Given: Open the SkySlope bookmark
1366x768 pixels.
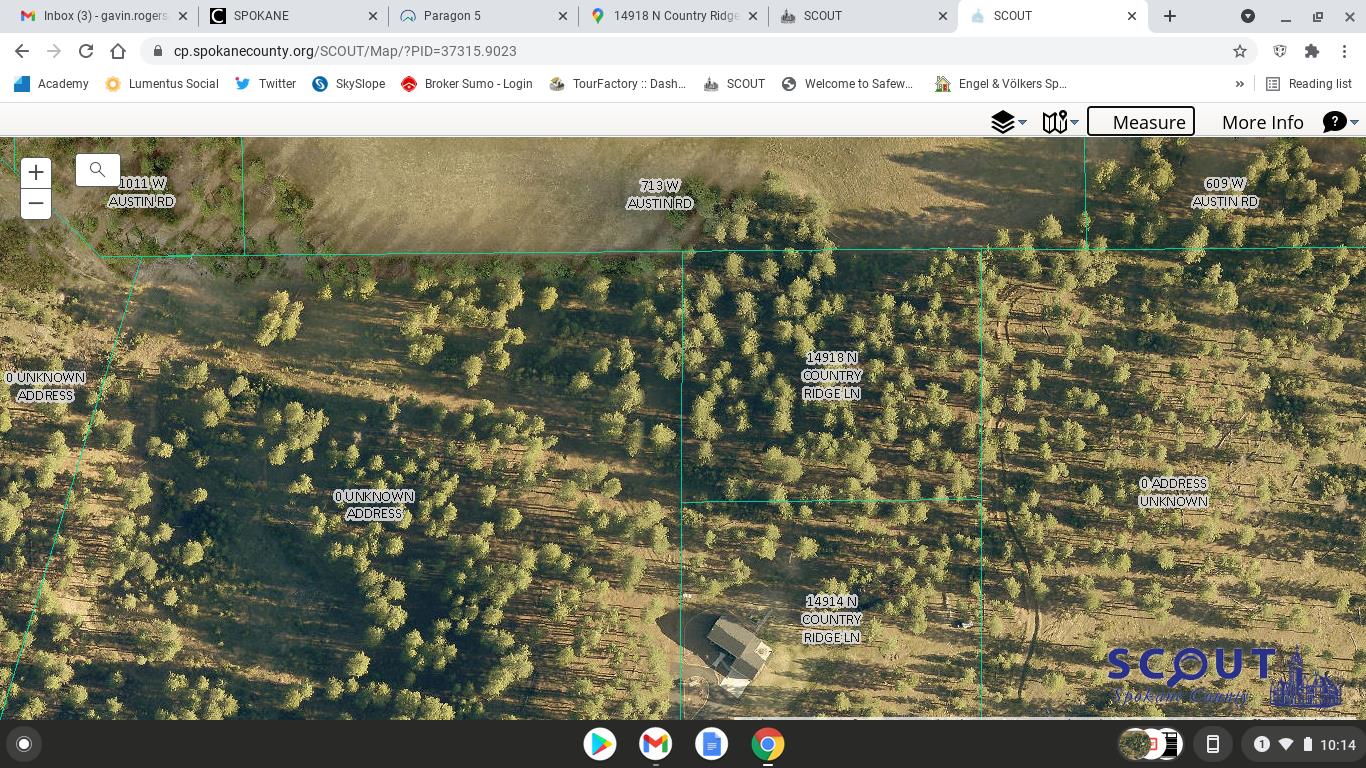Looking at the screenshot, I should pyautogui.click(x=348, y=84).
